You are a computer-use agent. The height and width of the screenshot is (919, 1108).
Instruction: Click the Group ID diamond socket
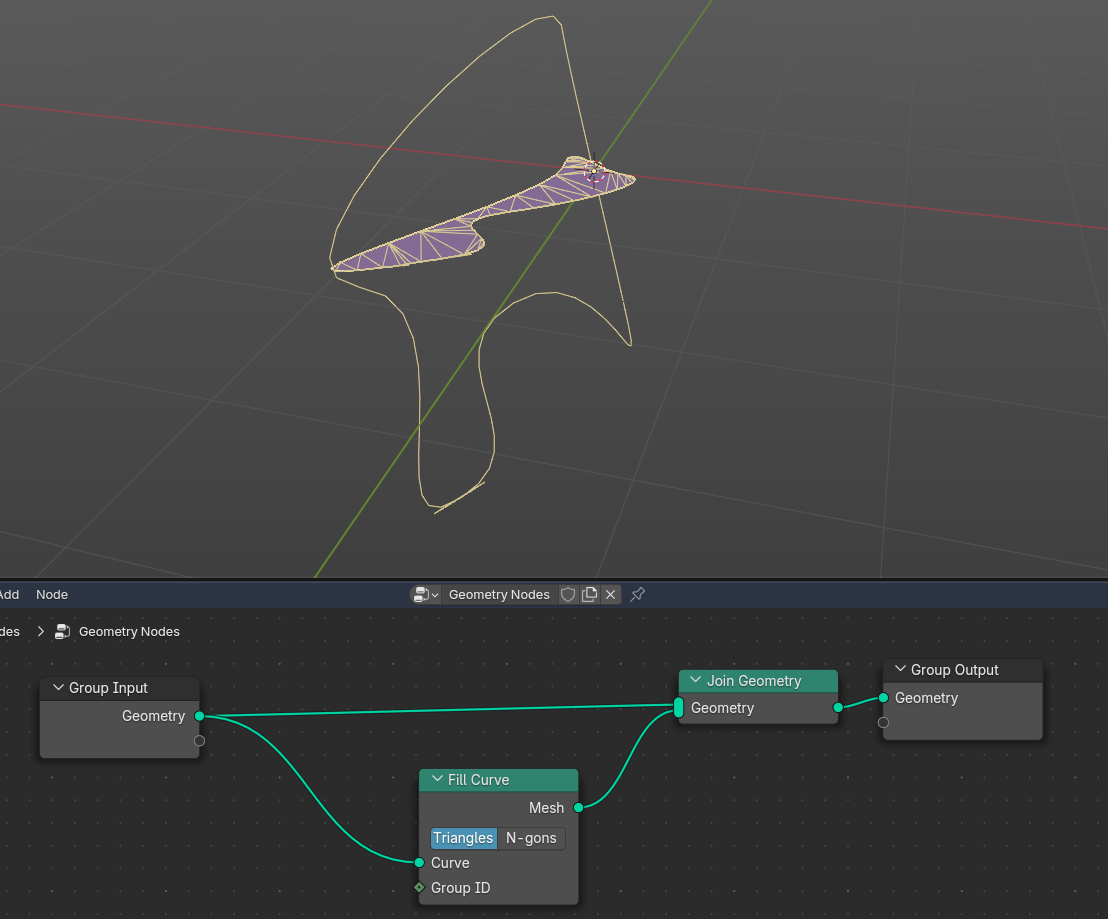tap(419, 887)
